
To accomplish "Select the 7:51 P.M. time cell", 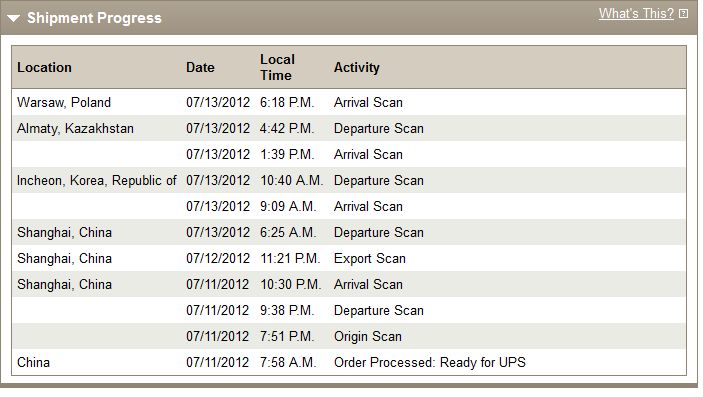I will 287,336.
